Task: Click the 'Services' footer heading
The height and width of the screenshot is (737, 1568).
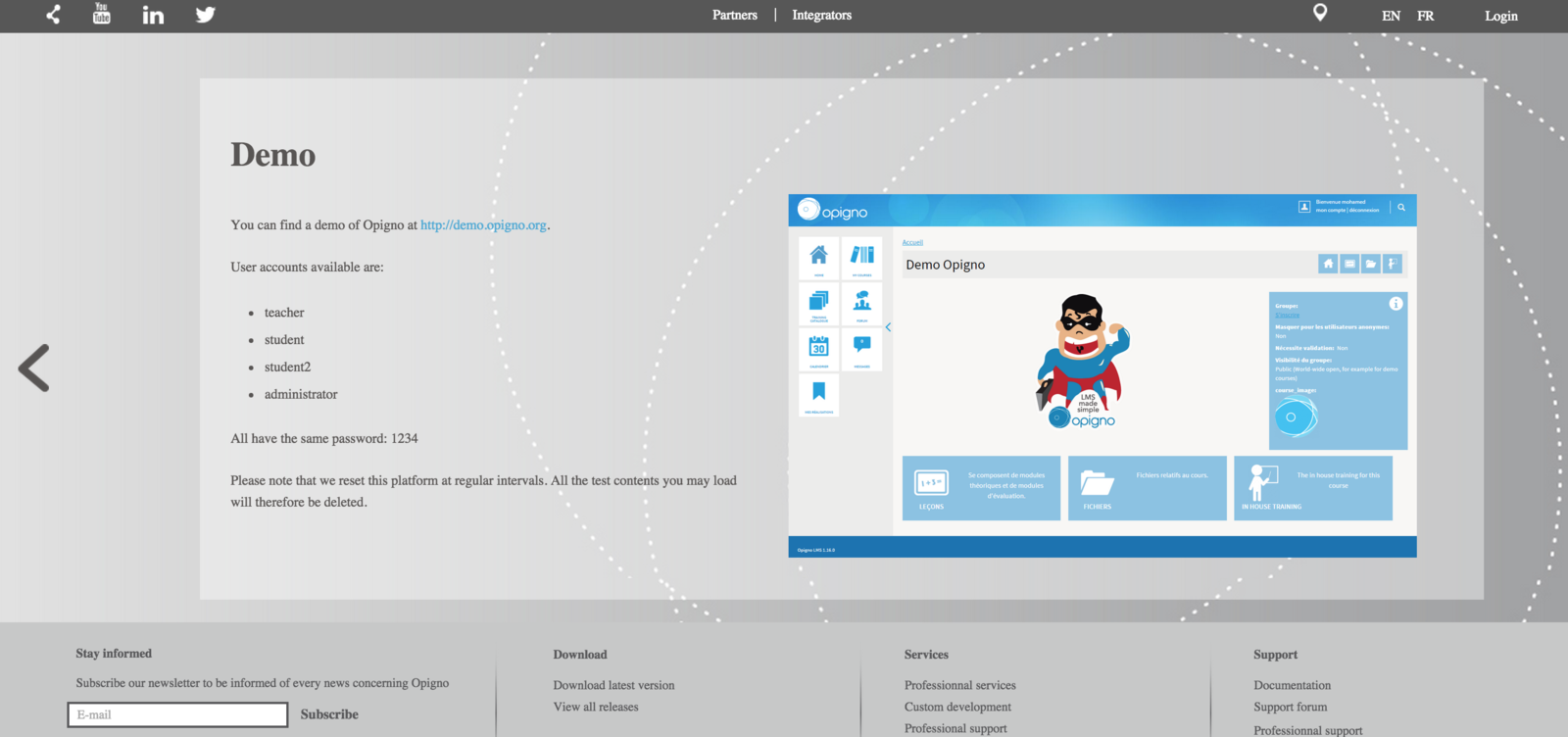Action: 926,655
